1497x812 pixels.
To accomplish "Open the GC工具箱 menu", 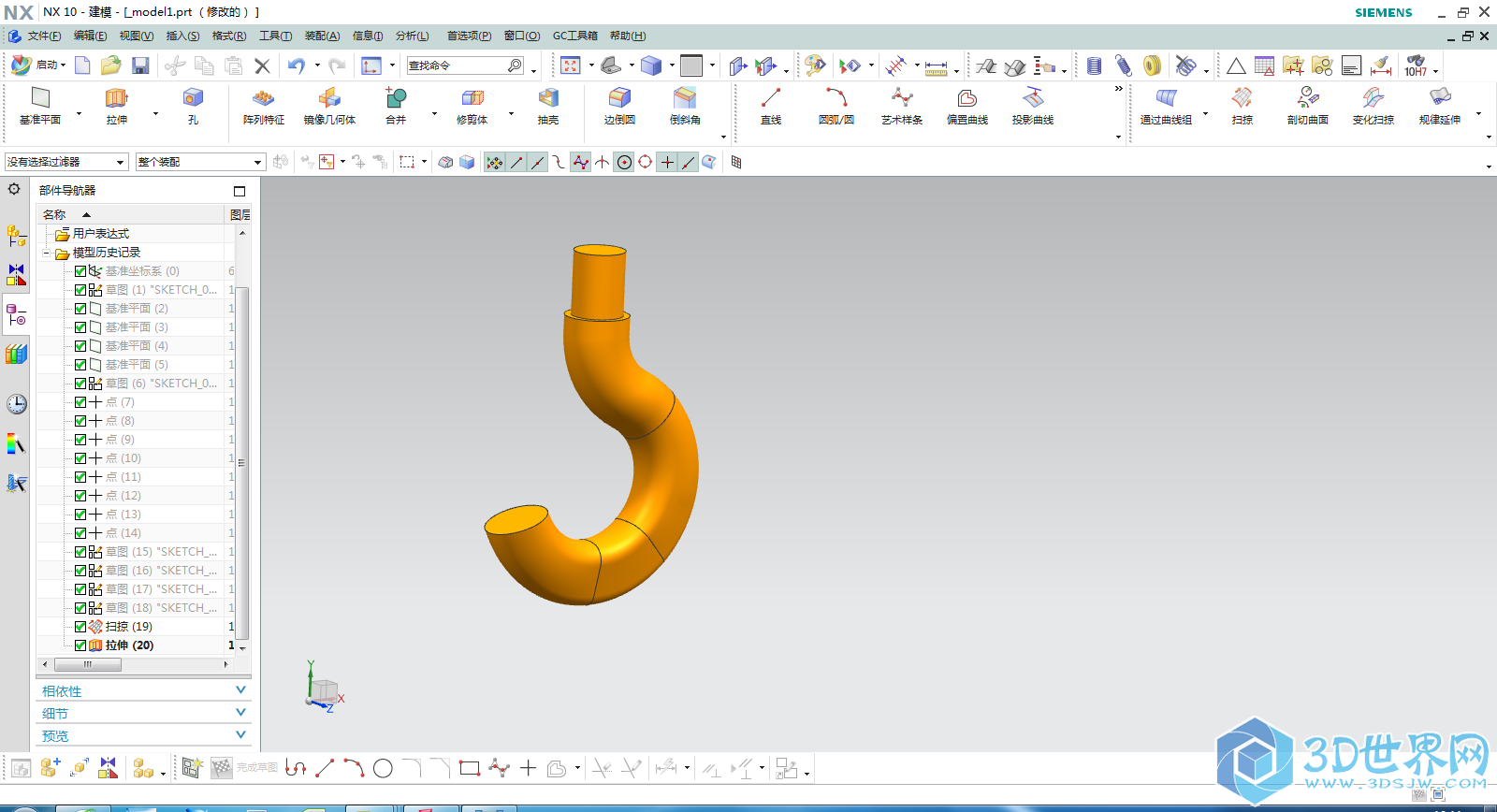I will click(574, 36).
